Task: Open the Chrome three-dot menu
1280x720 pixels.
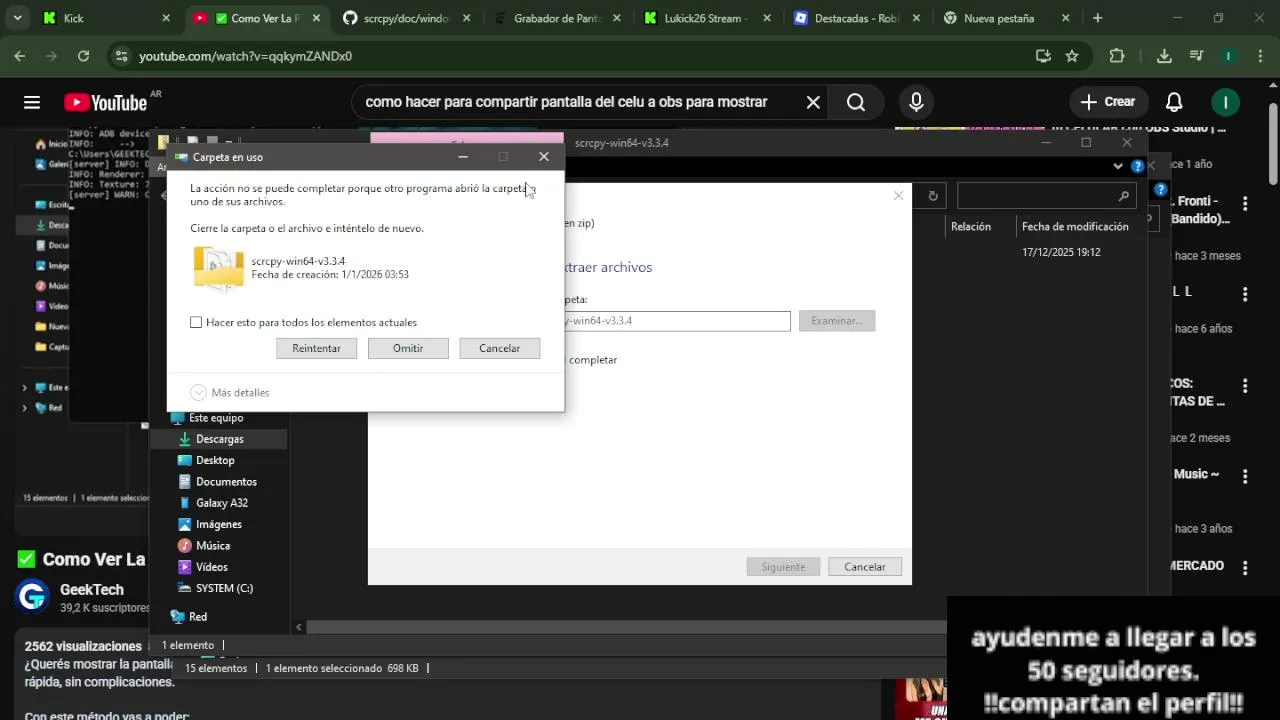Action: 1259,56
